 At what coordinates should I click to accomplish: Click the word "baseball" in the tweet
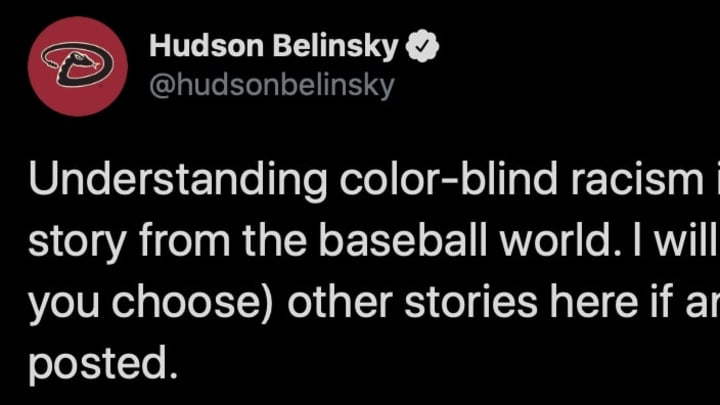[x=402, y=239]
